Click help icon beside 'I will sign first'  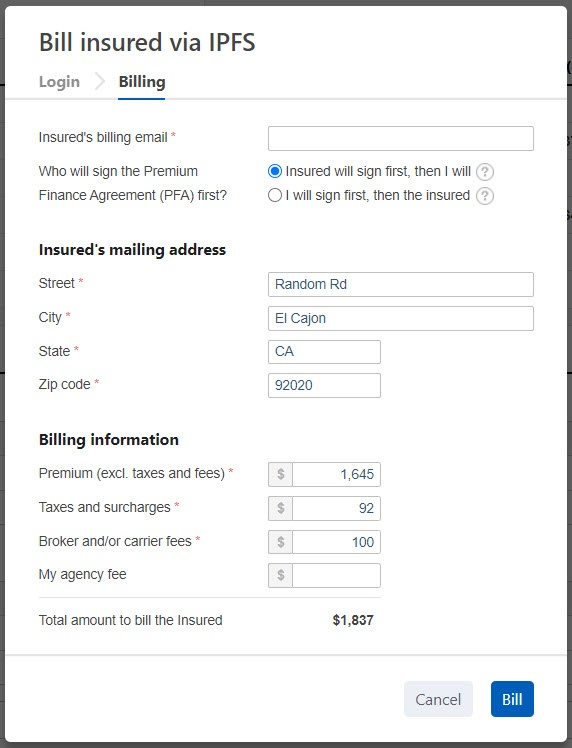[x=485, y=196]
